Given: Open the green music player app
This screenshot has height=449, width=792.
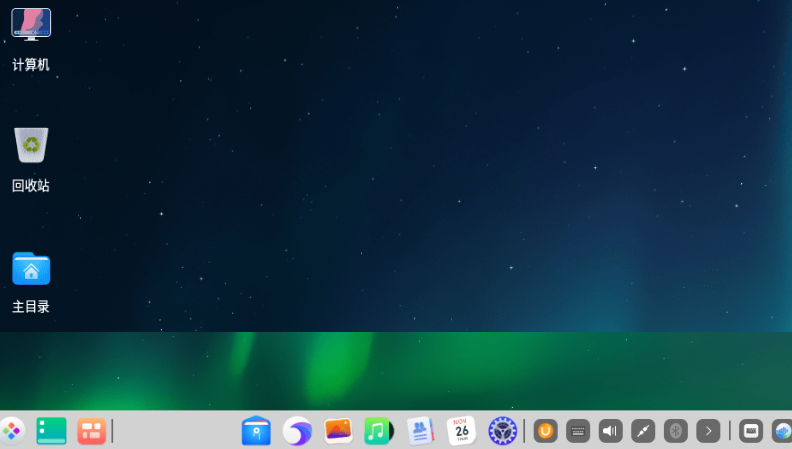Looking at the screenshot, I should coord(378,431).
